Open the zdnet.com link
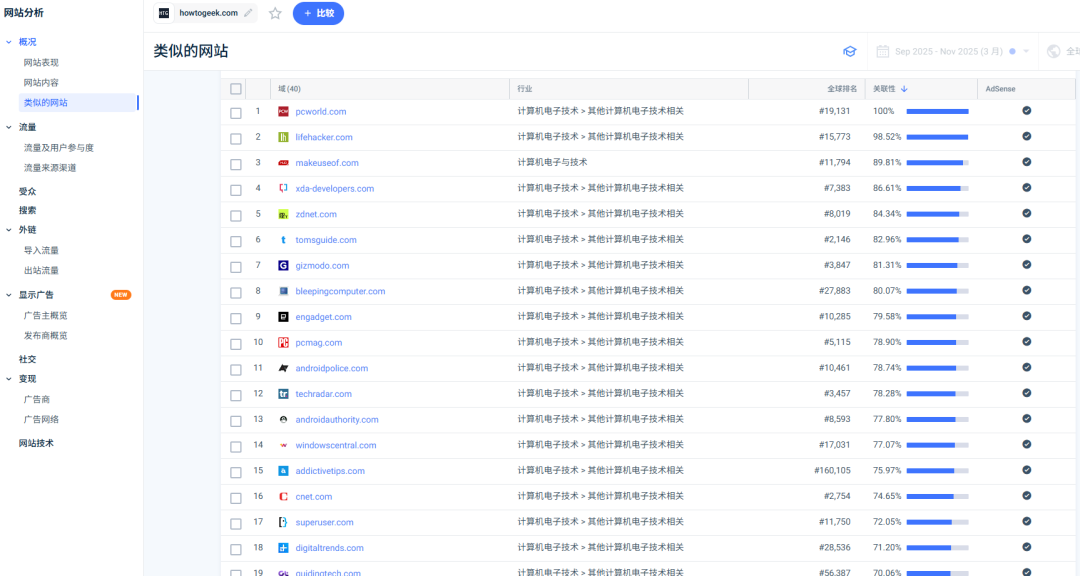The width and height of the screenshot is (1080, 576). [316, 214]
